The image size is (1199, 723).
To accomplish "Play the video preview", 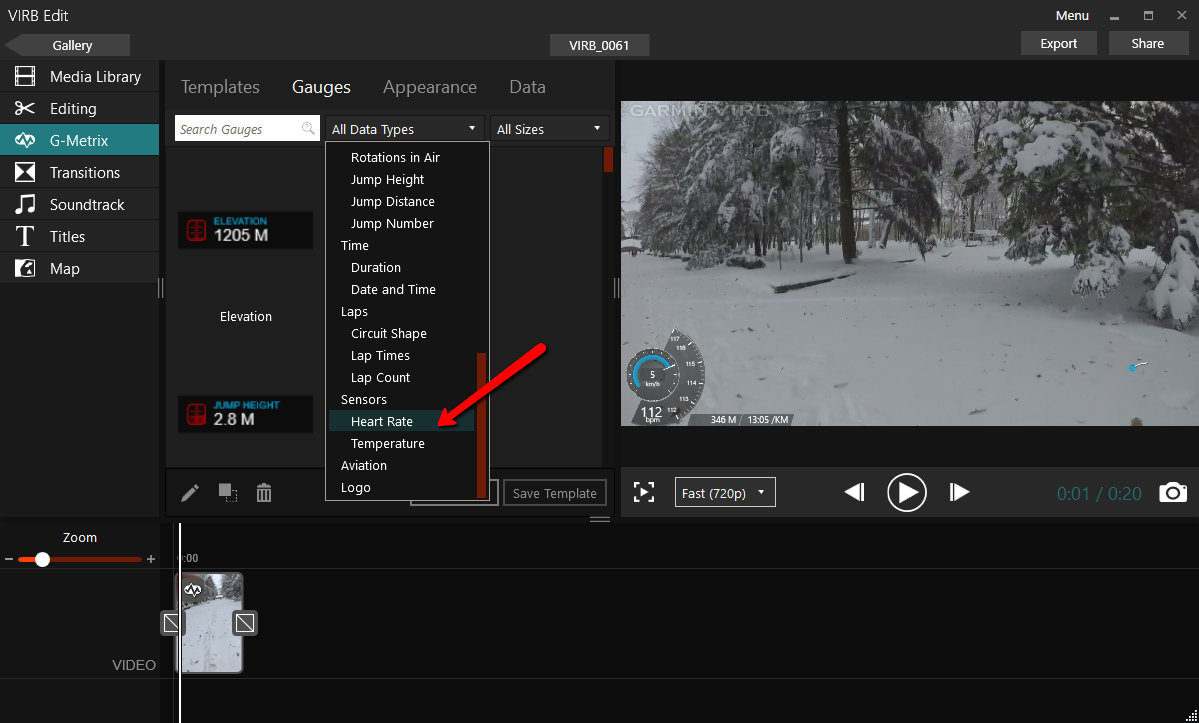I will 906,492.
